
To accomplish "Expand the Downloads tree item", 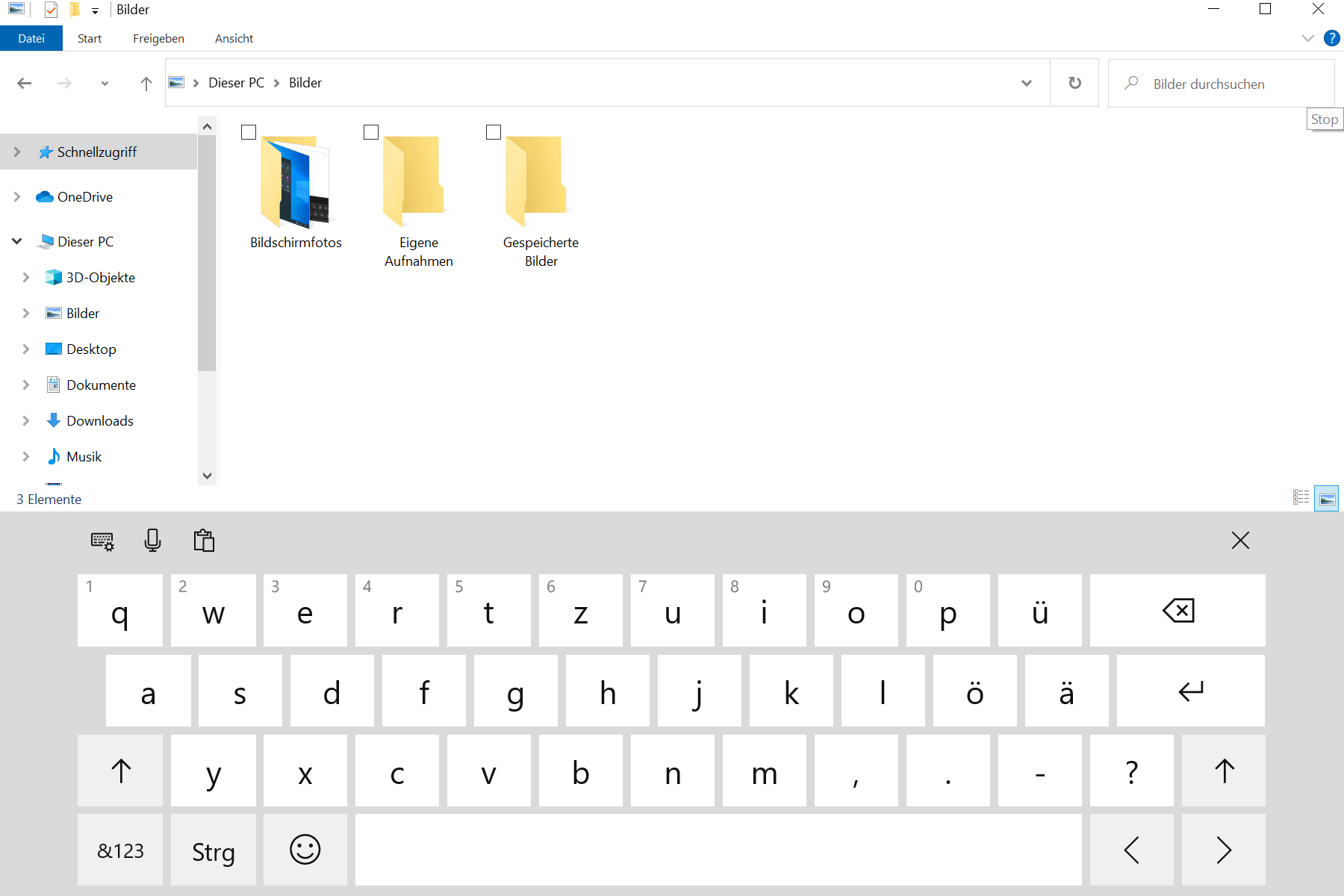I will 27,420.
